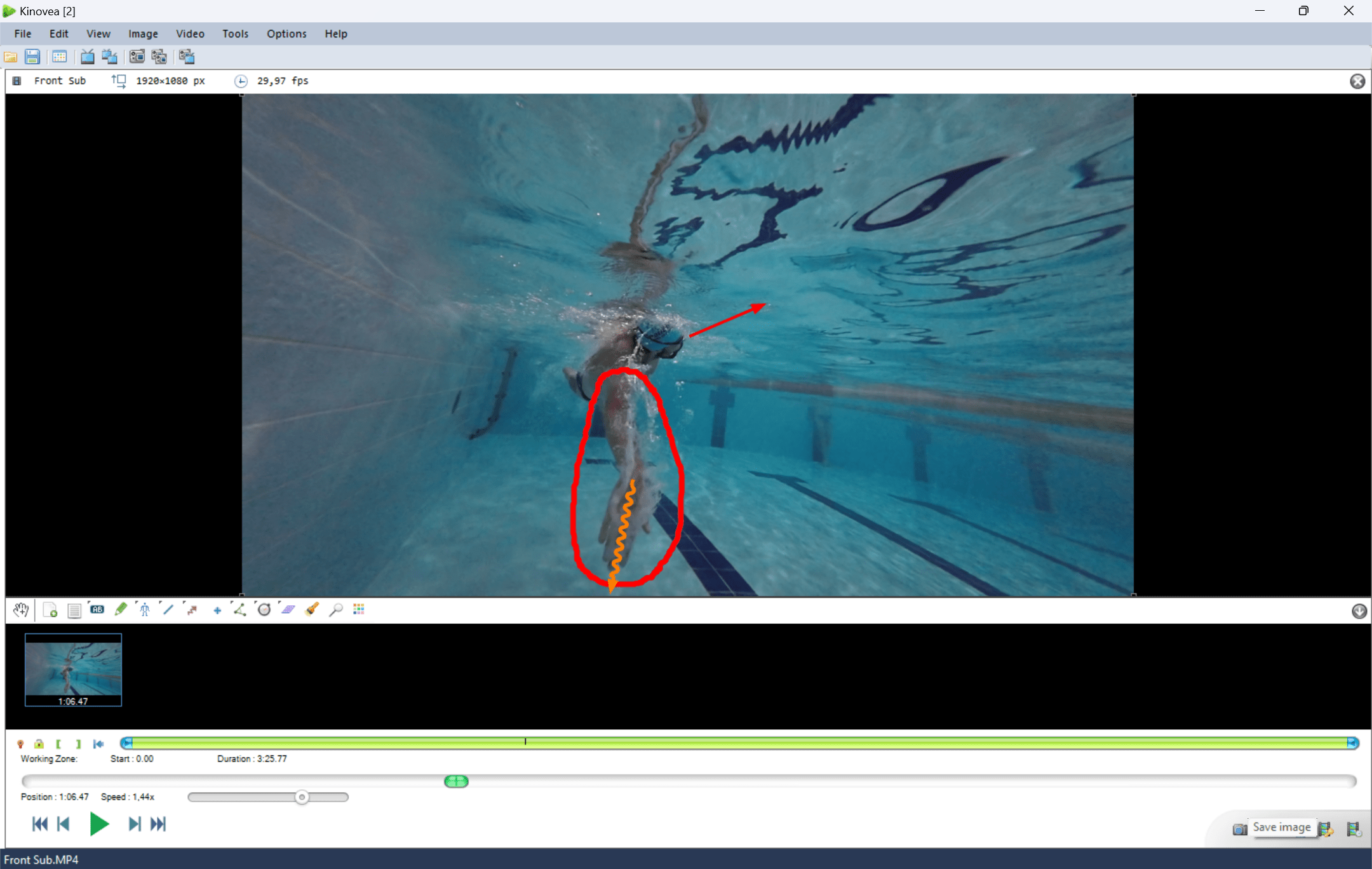1372x869 pixels.
Task: Toggle the lock on the working zone
Action: (39, 744)
